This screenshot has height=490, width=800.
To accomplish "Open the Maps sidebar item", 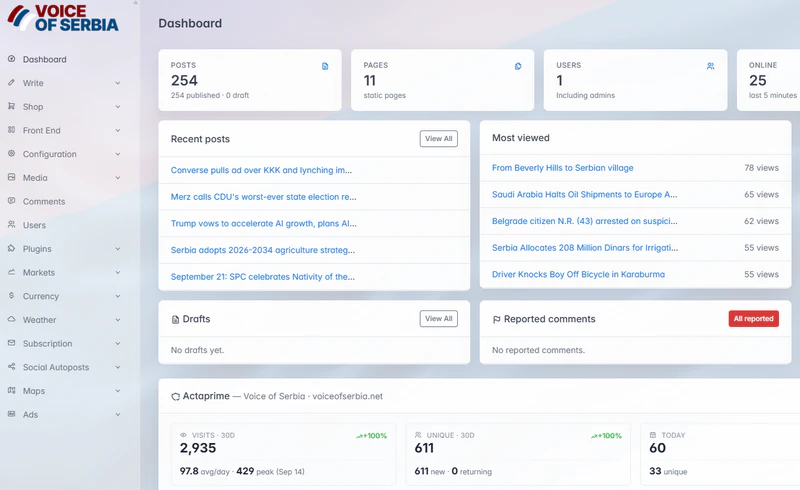I will (x=34, y=391).
